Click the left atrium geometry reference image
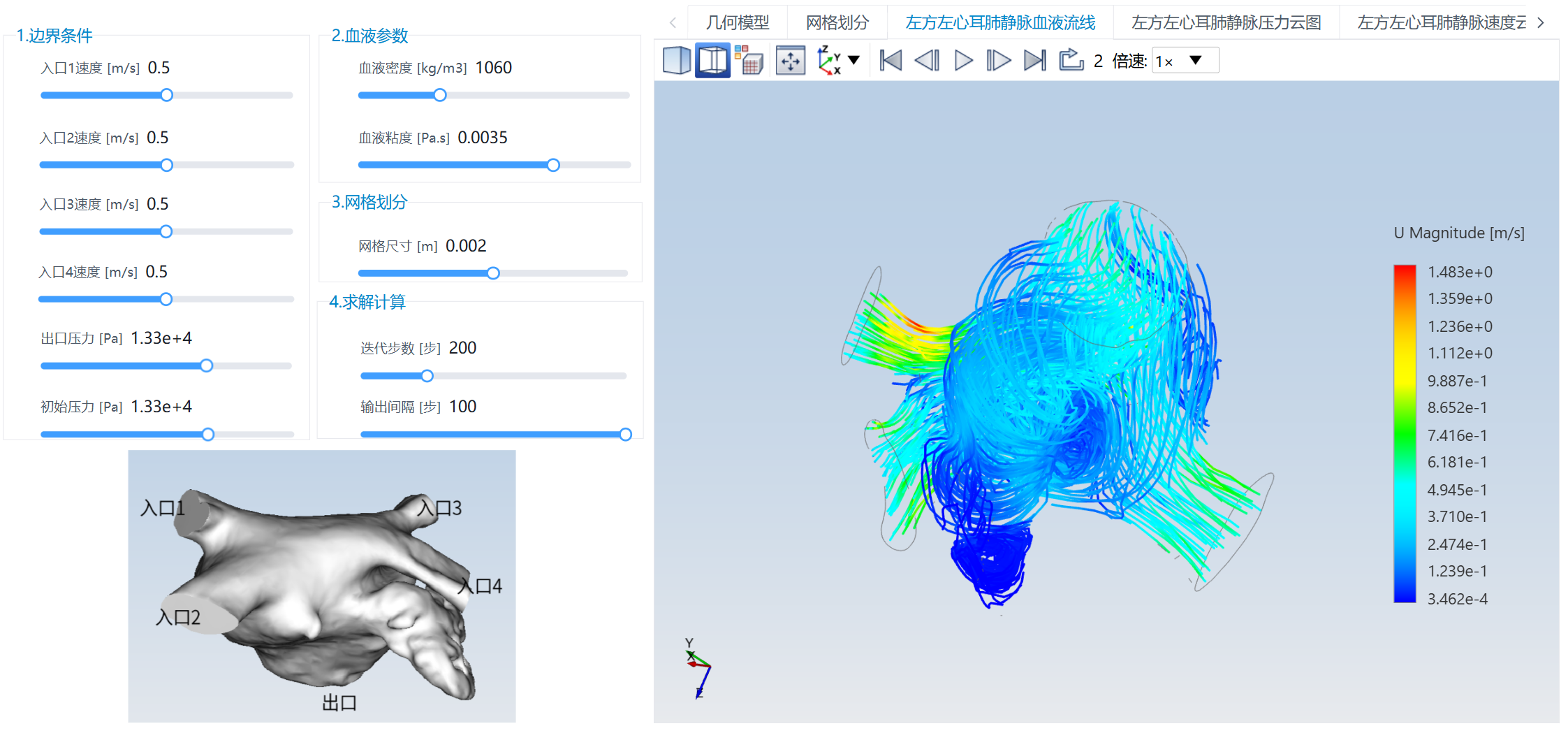1568x733 pixels. pyautogui.click(x=322, y=586)
